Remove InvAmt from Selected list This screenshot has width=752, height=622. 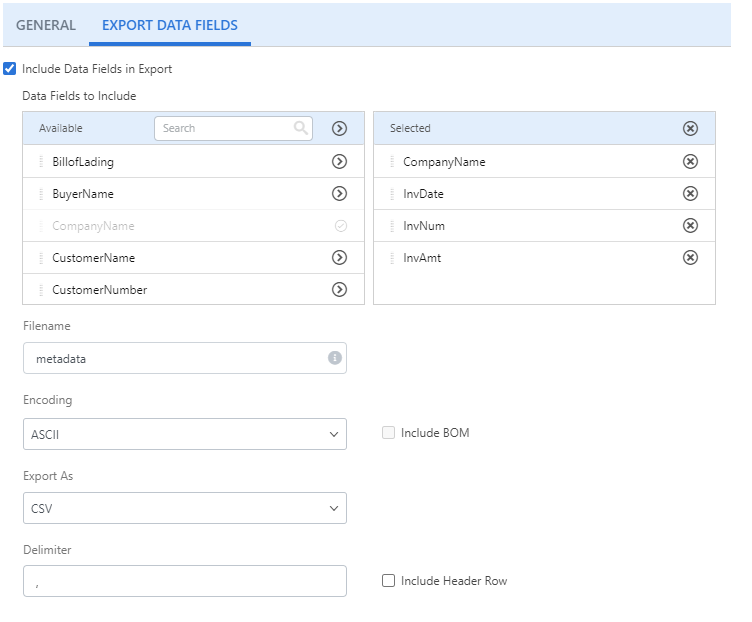(690, 257)
